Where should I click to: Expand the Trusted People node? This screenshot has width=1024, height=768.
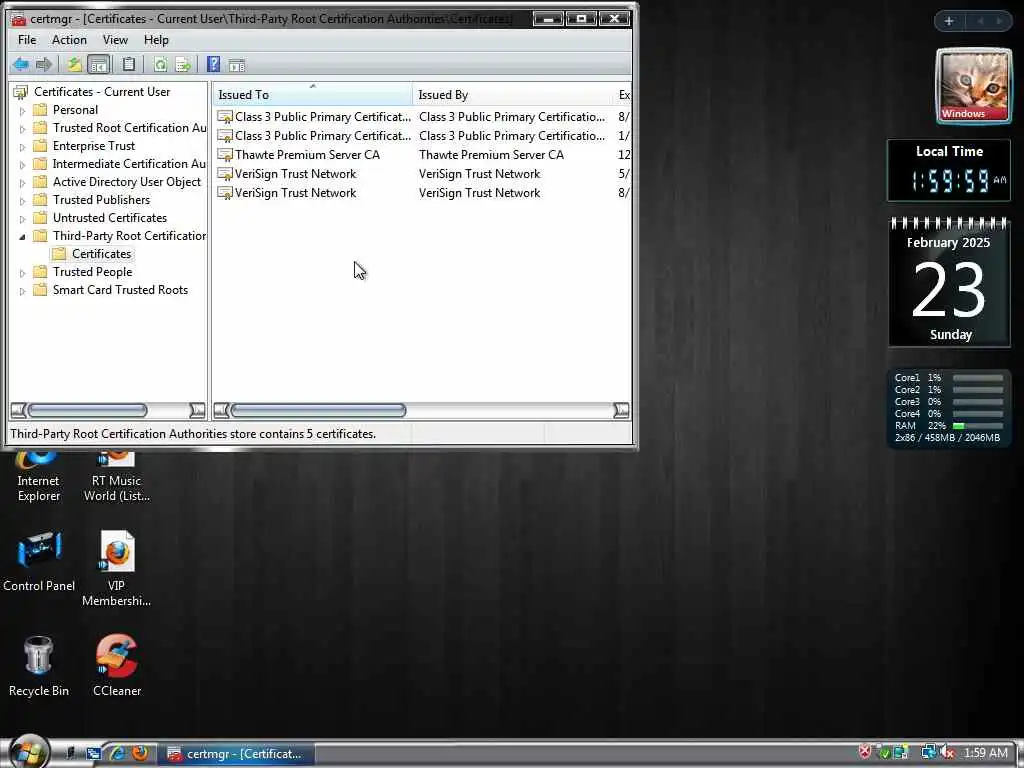tap(22, 272)
